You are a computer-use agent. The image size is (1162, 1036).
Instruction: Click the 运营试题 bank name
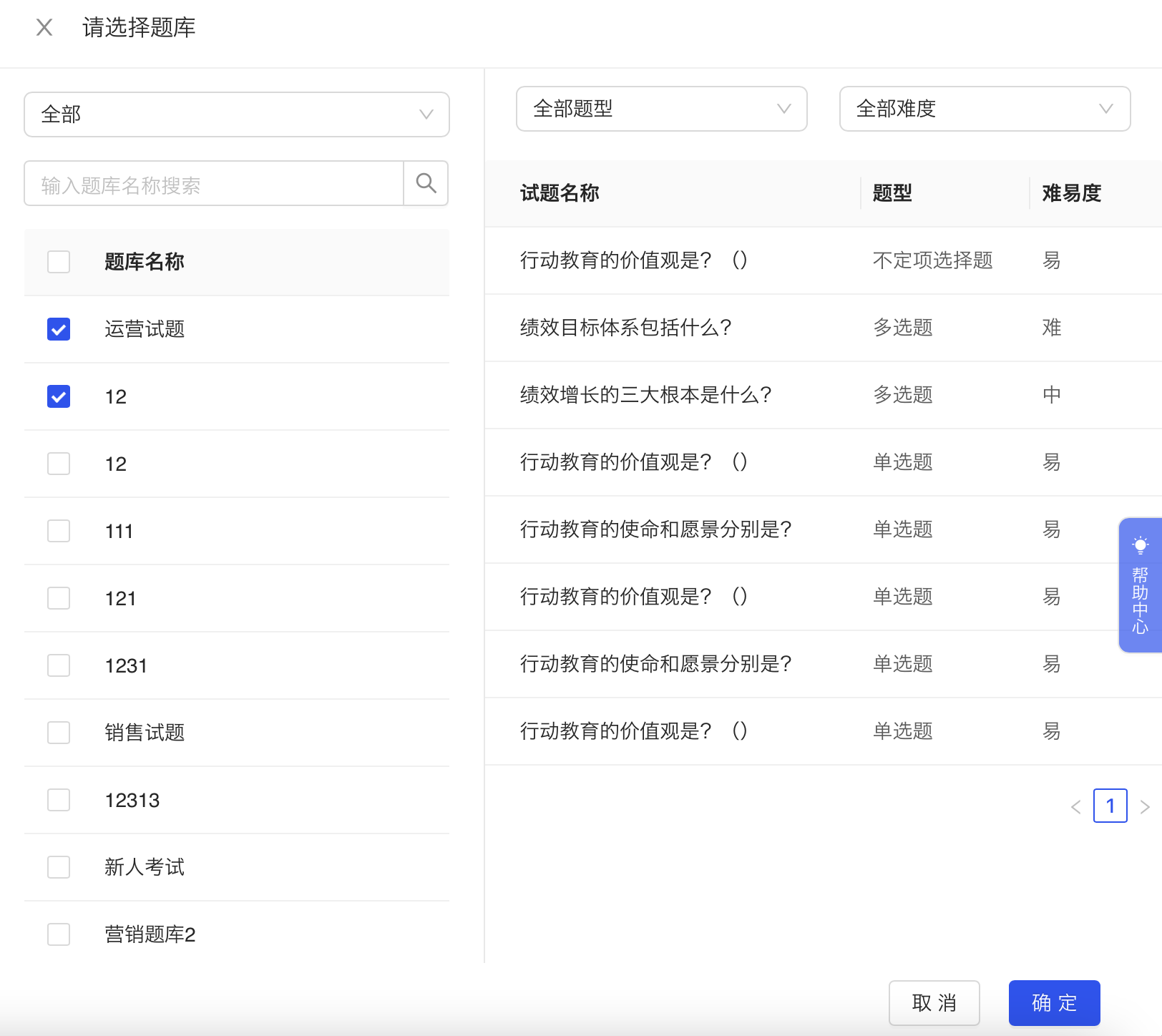click(145, 329)
